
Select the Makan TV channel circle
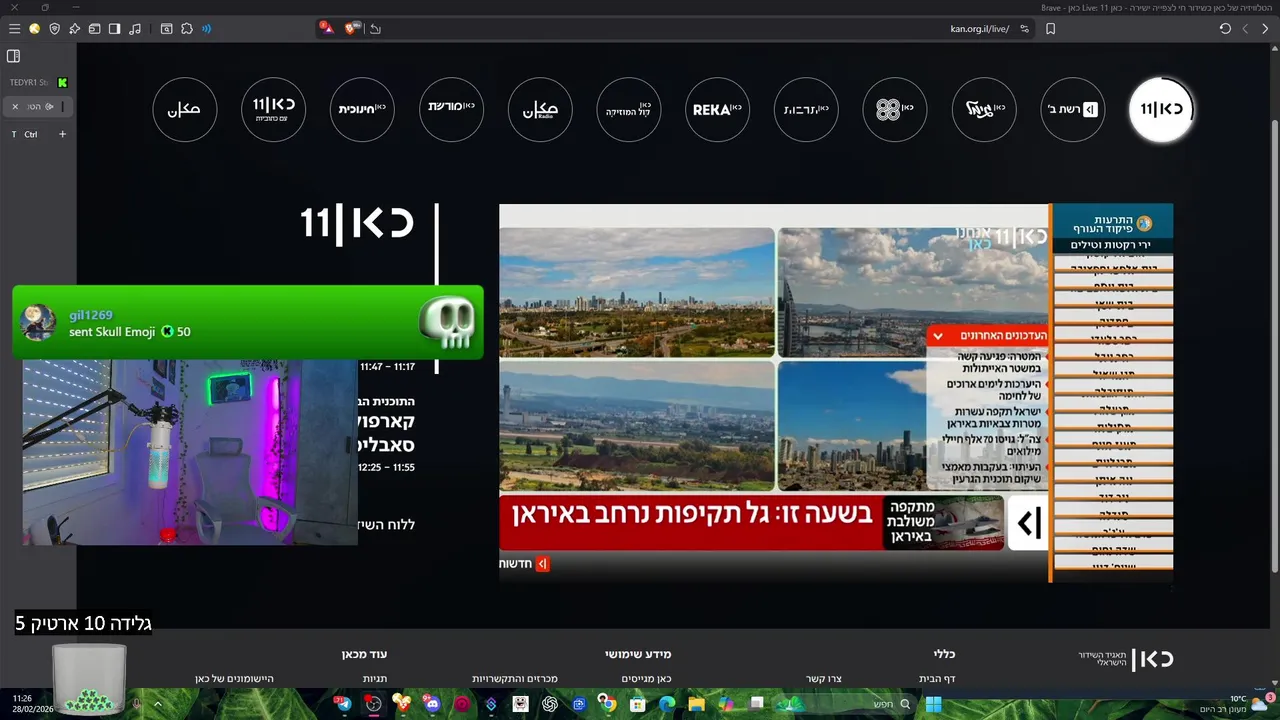[x=185, y=109]
